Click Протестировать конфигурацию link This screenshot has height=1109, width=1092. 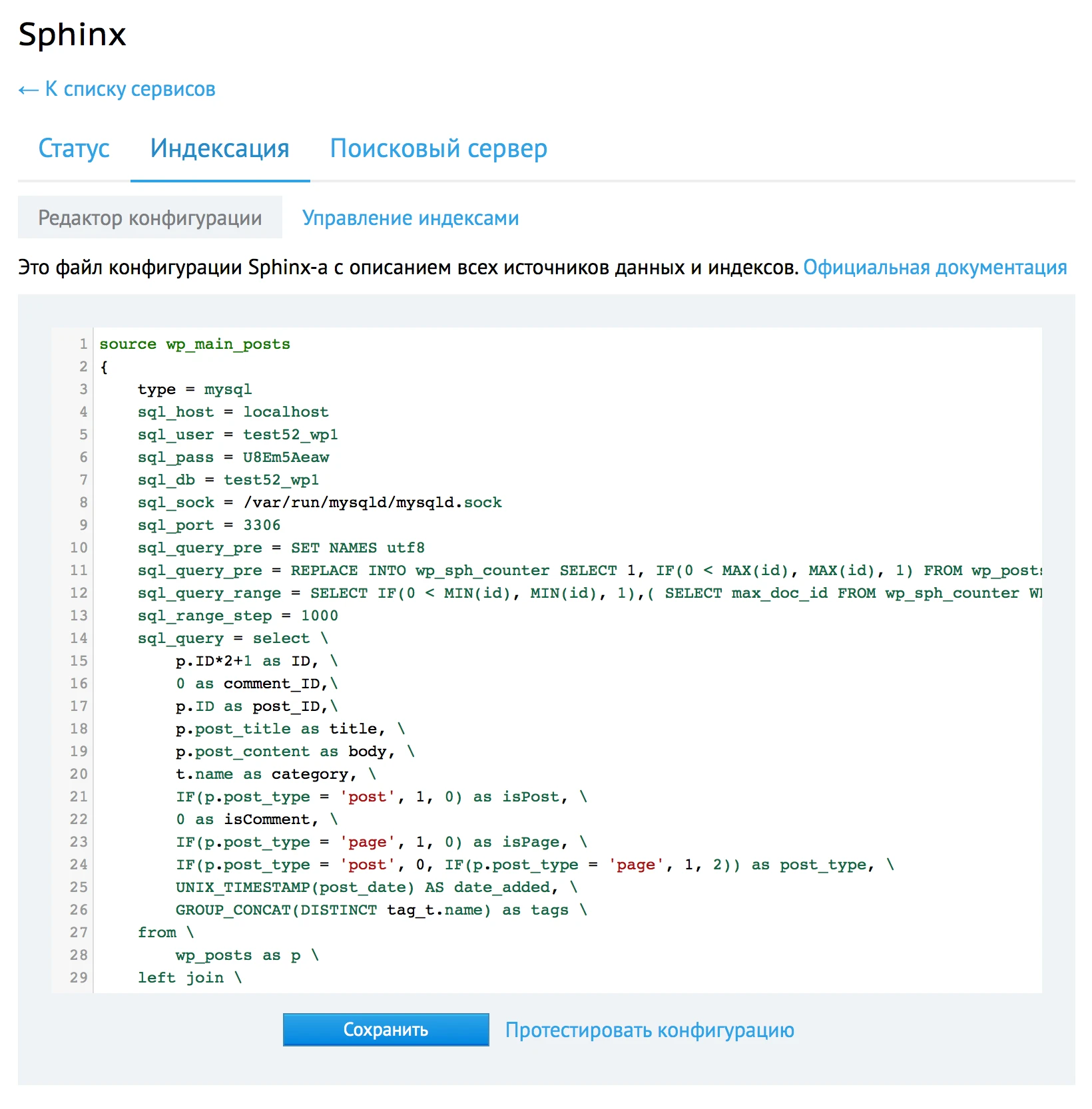[x=649, y=1030]
